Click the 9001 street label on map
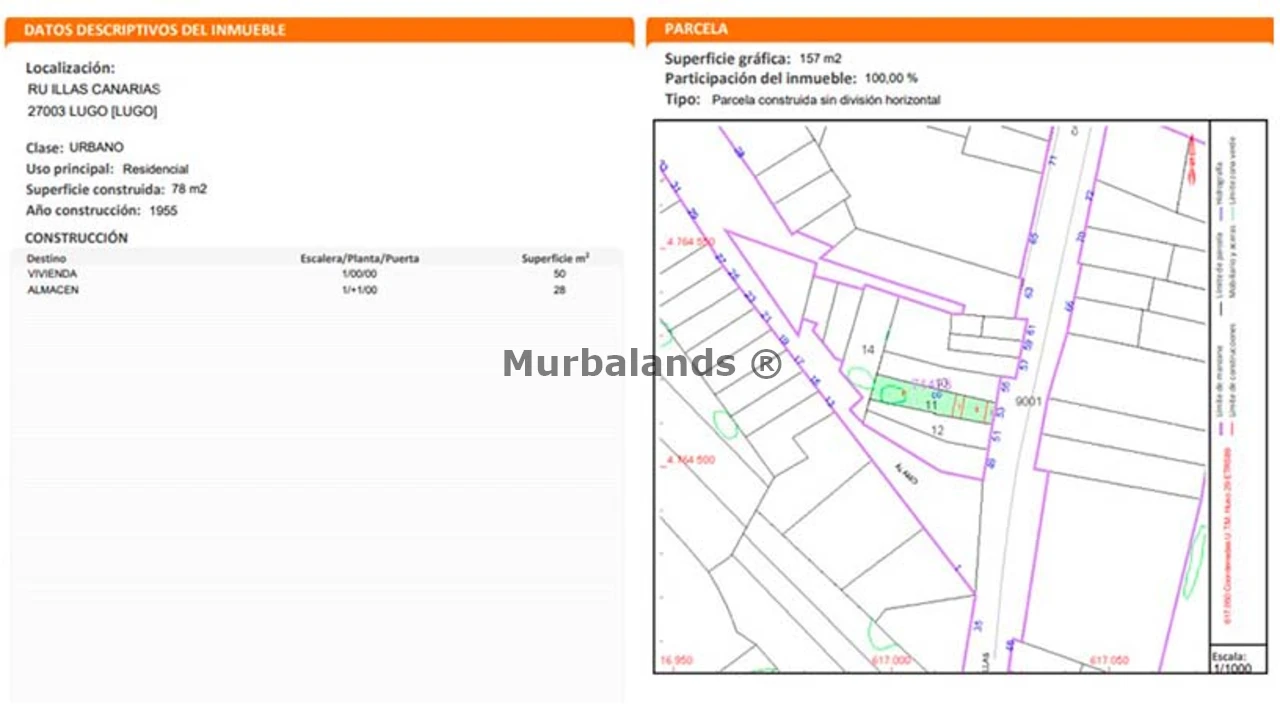 [1029, 402]
